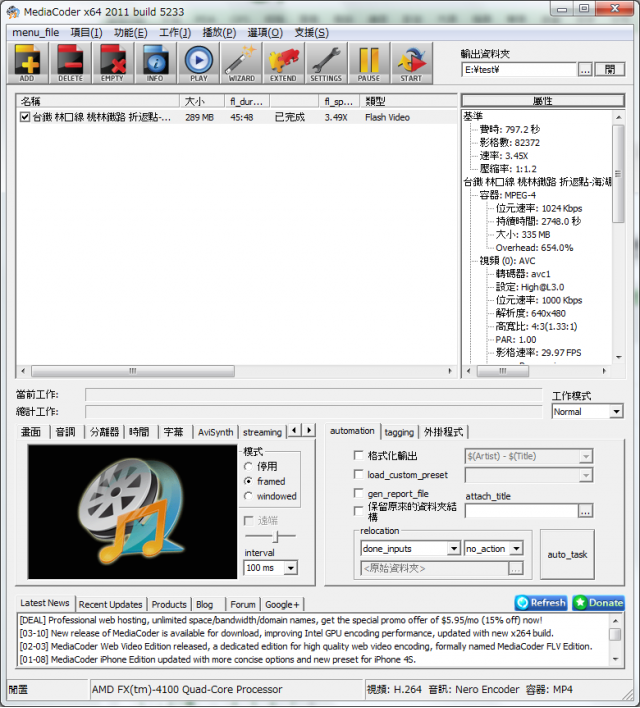640x708 pixels.
Task: Open SETTINGS wrench icon
Action: (x=326, y=63)
